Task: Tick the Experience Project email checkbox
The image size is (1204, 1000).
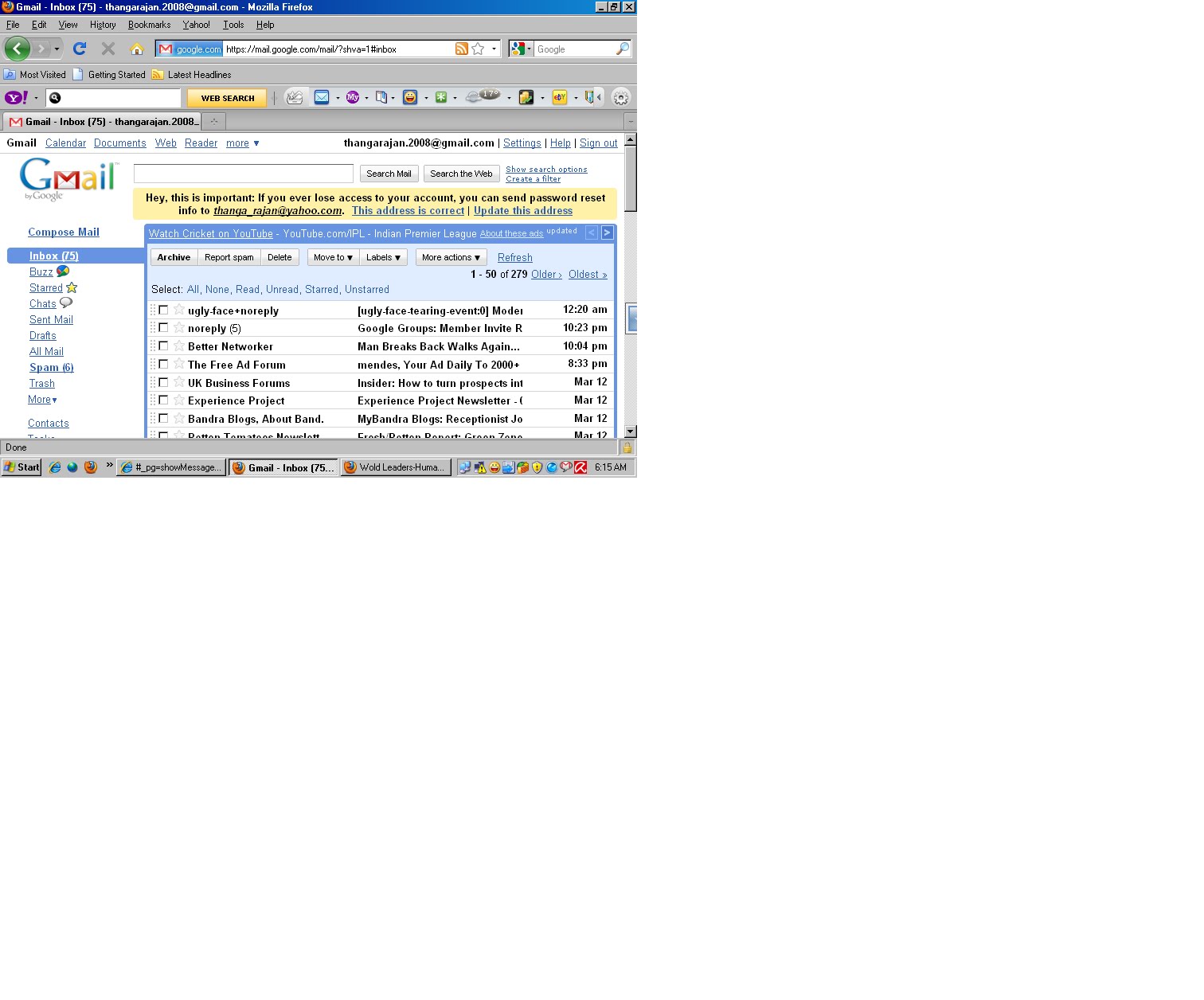Action: tap(163, 400)
